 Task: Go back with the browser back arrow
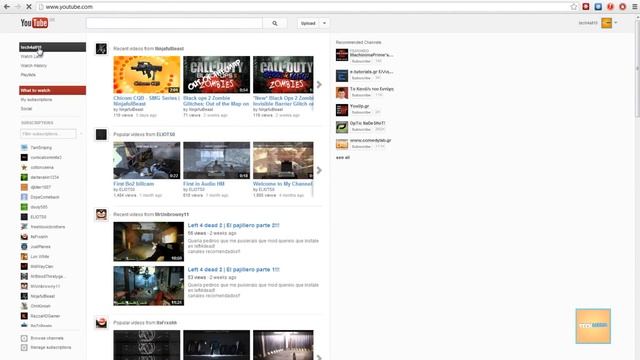click(x=7, y=7)
